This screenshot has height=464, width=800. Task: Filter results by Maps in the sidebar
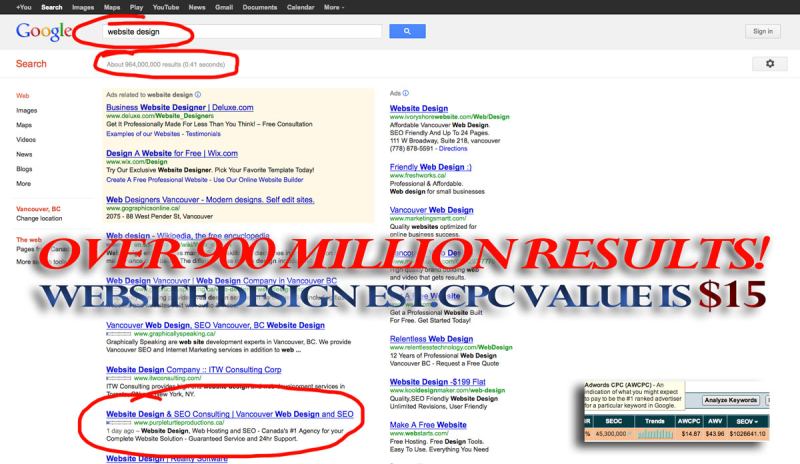(x=24, y=125)
